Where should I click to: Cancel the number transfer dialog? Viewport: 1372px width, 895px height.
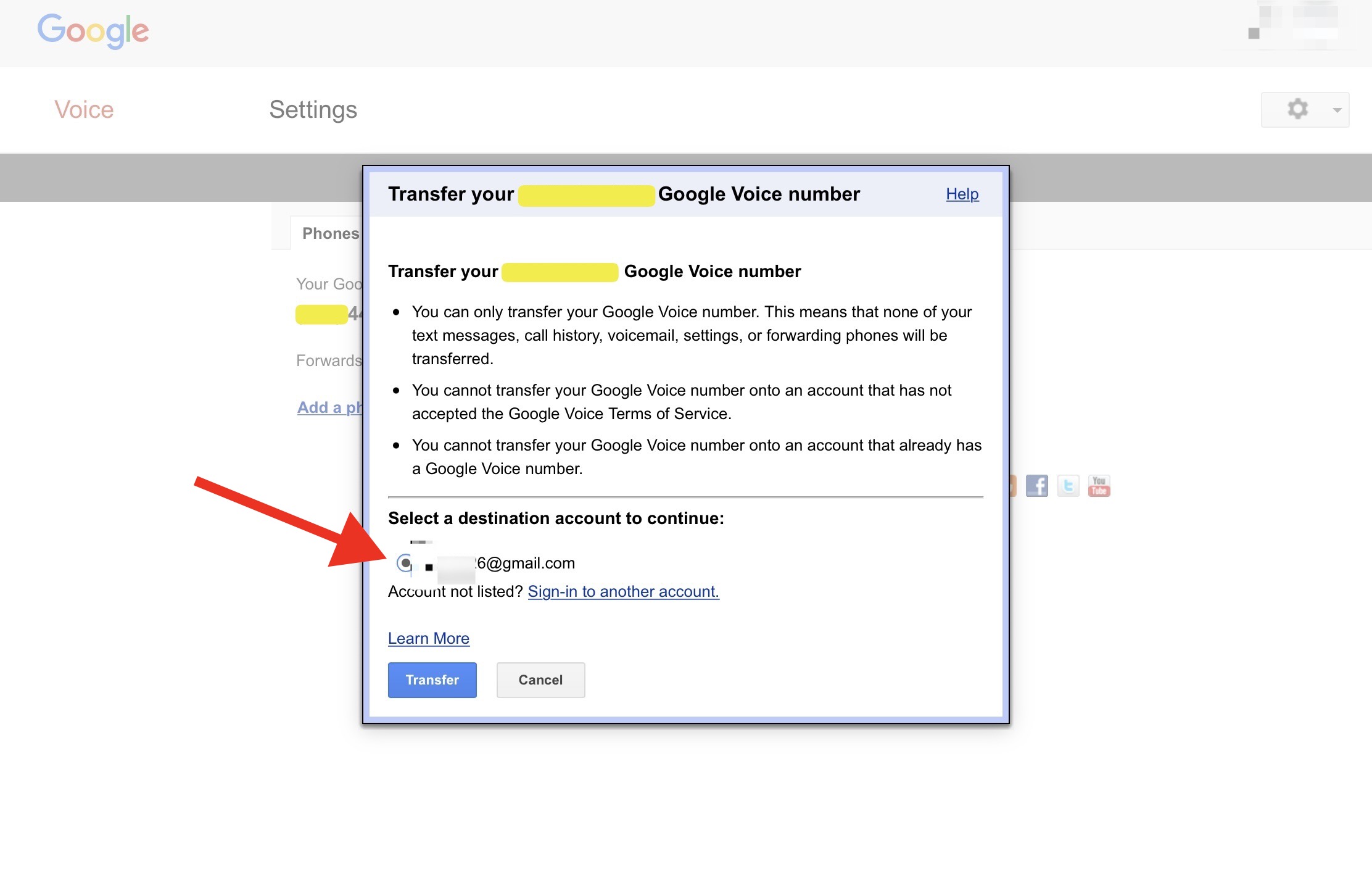point(540,680)
